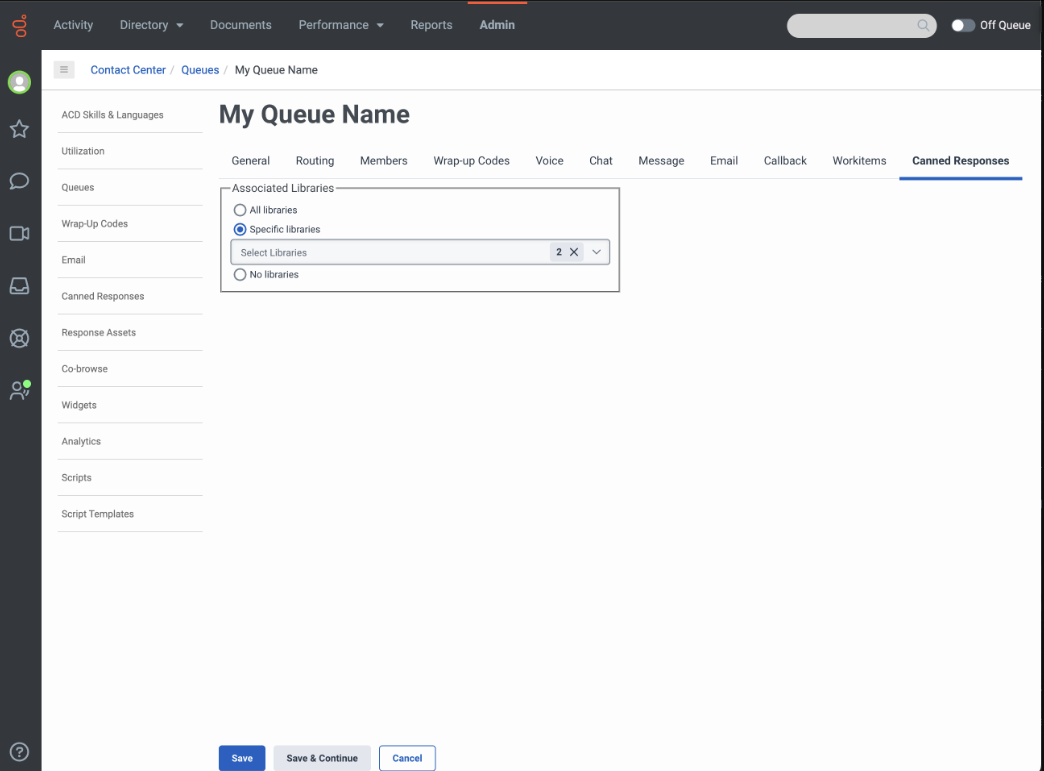Start a video meeting from the sidebar icon
Viewport: 1044px width, 771px height.
click(x=19, y=233)
